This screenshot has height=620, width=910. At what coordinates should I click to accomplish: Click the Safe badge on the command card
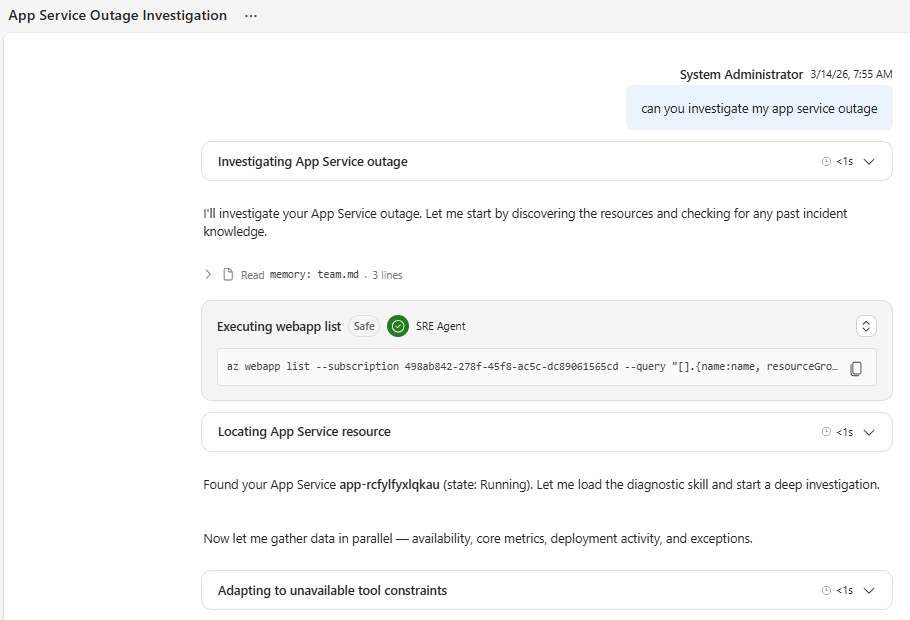click(x=363, y=325)
